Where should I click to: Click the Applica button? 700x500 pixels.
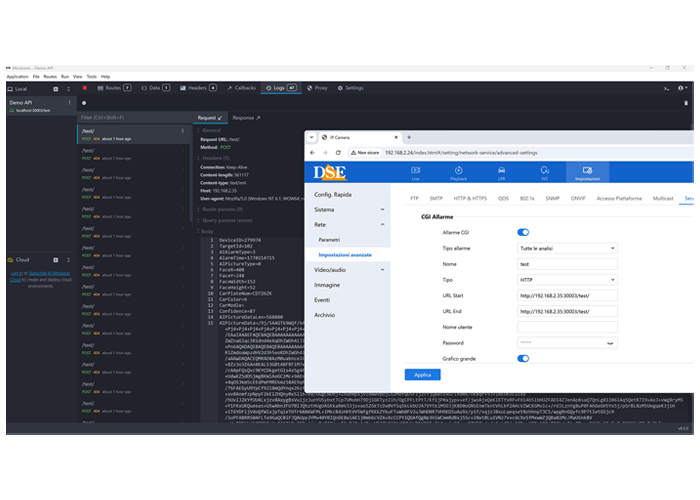(x=422, y=375)
